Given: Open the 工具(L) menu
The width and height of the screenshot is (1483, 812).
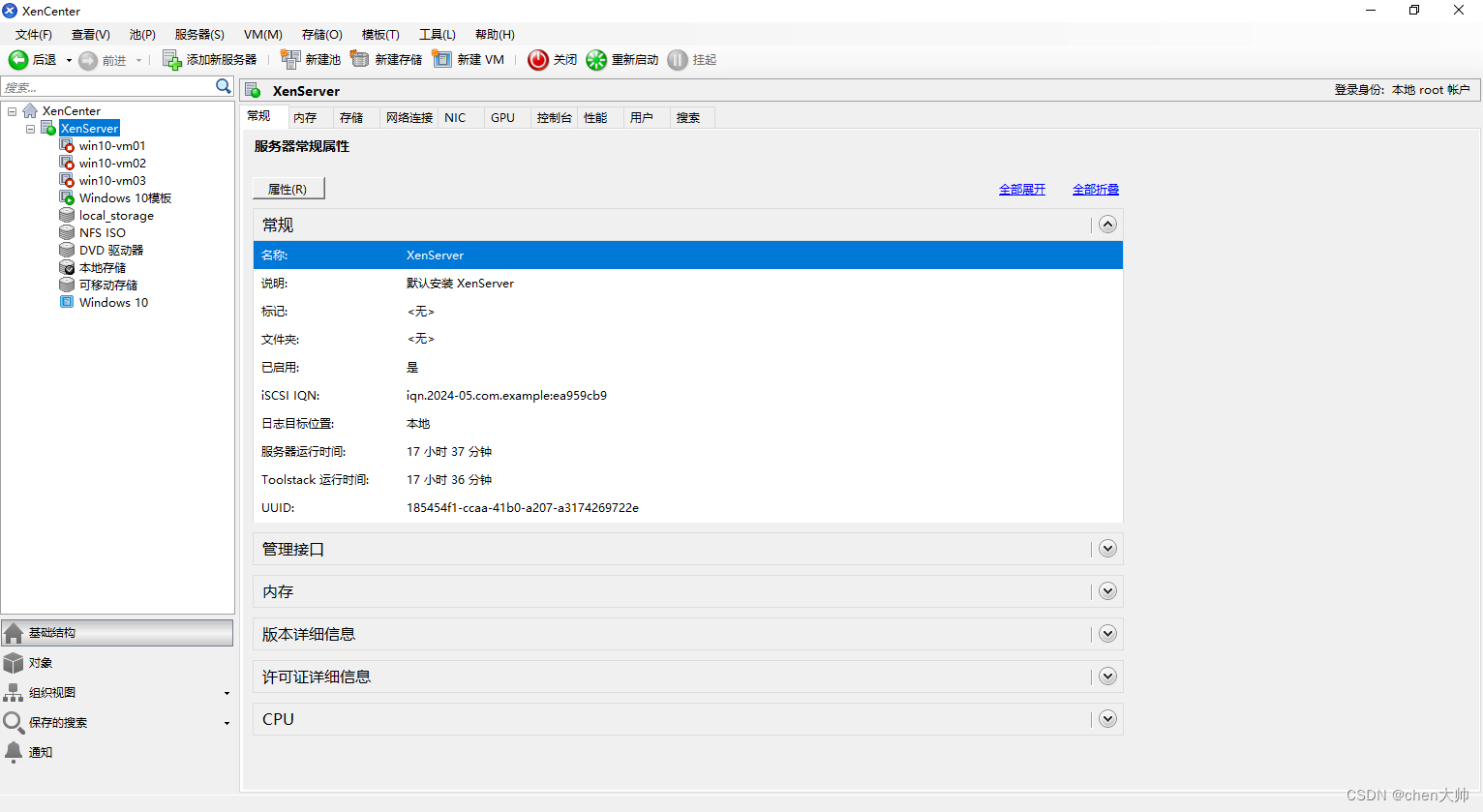Looking at the screenshot, I should (438, 35).
